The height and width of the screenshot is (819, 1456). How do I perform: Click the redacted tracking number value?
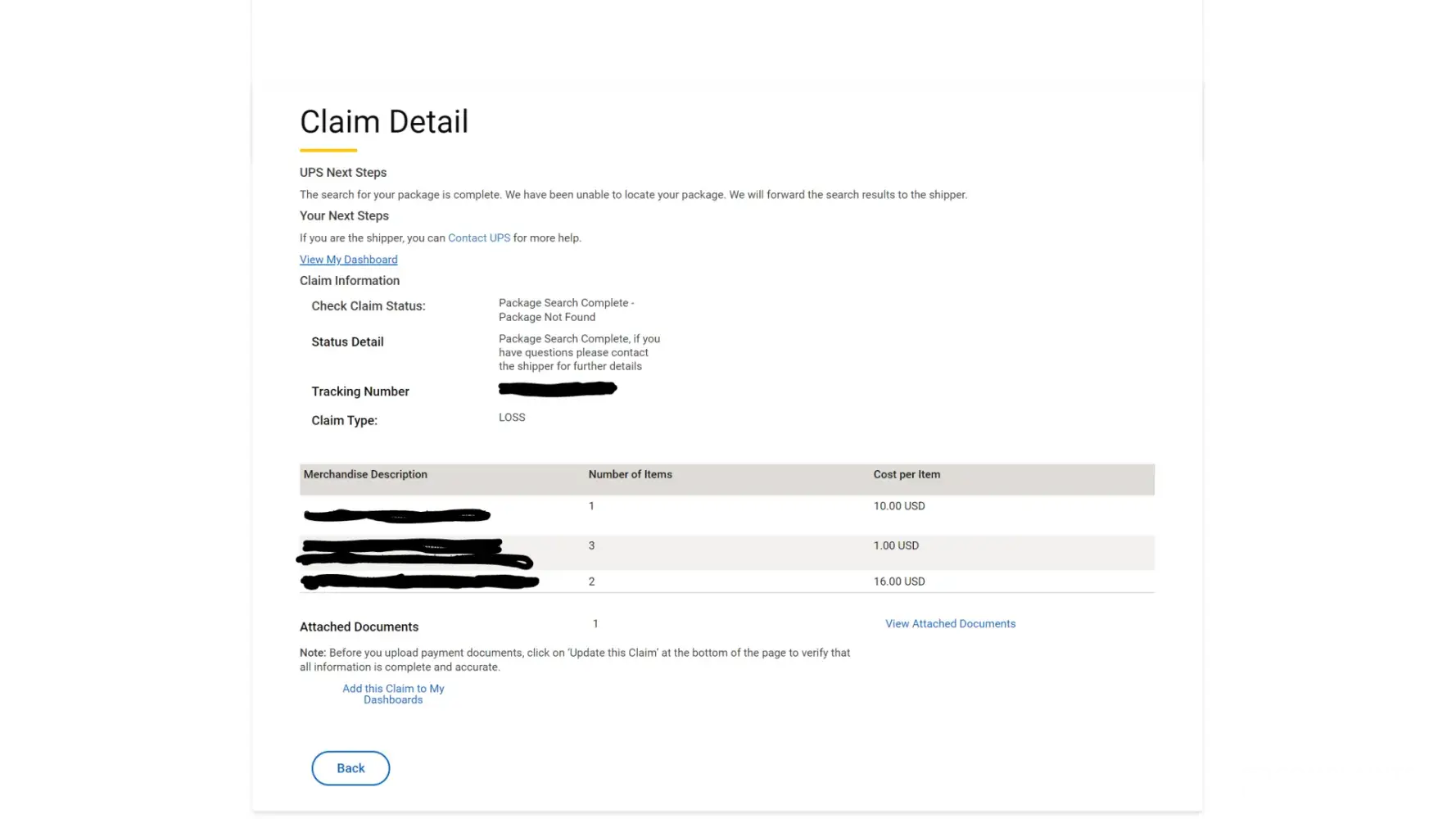558,389
